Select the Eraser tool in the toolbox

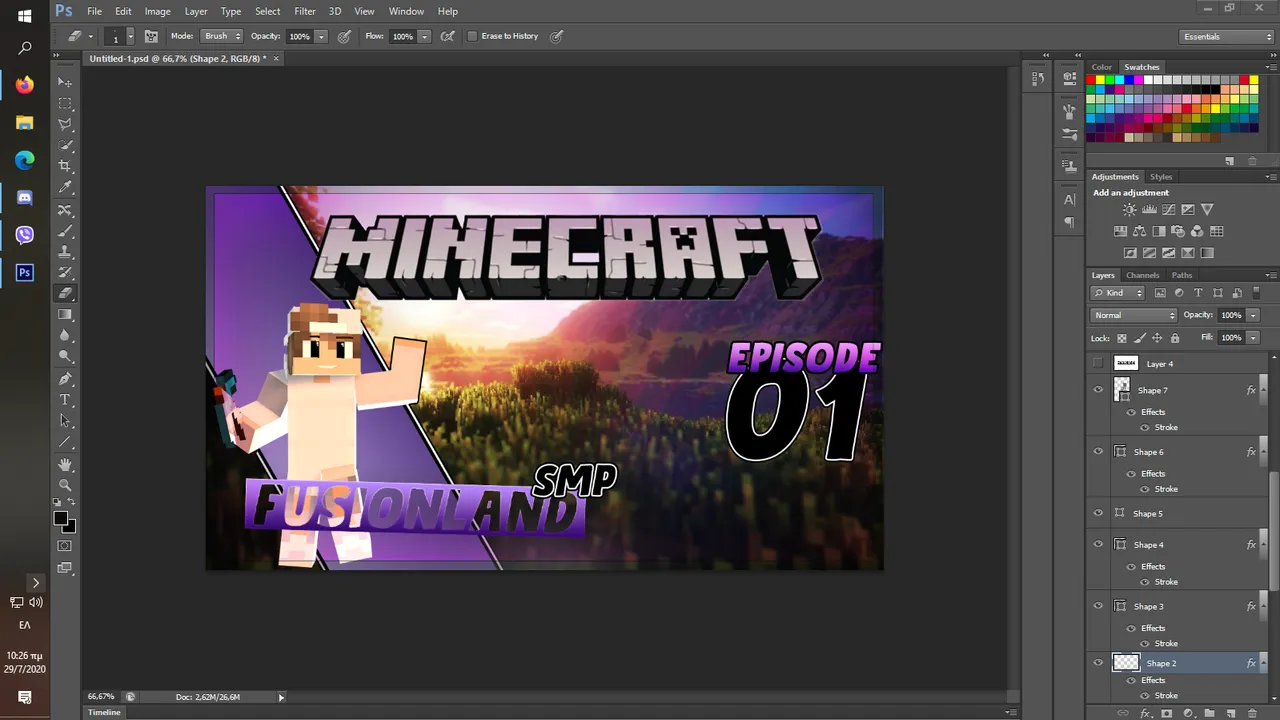[65, 294]
